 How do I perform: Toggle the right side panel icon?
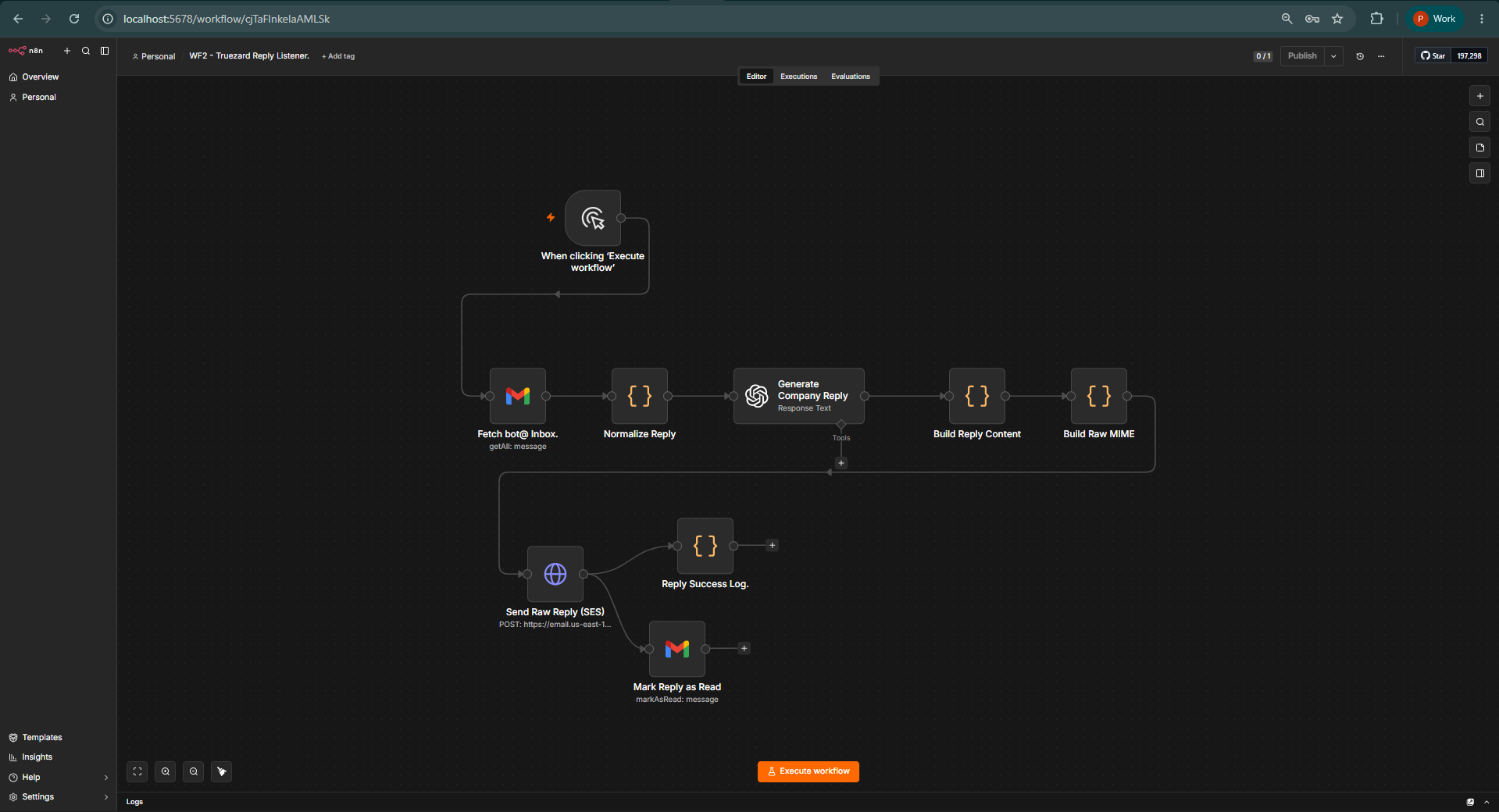click(1480, 173)
